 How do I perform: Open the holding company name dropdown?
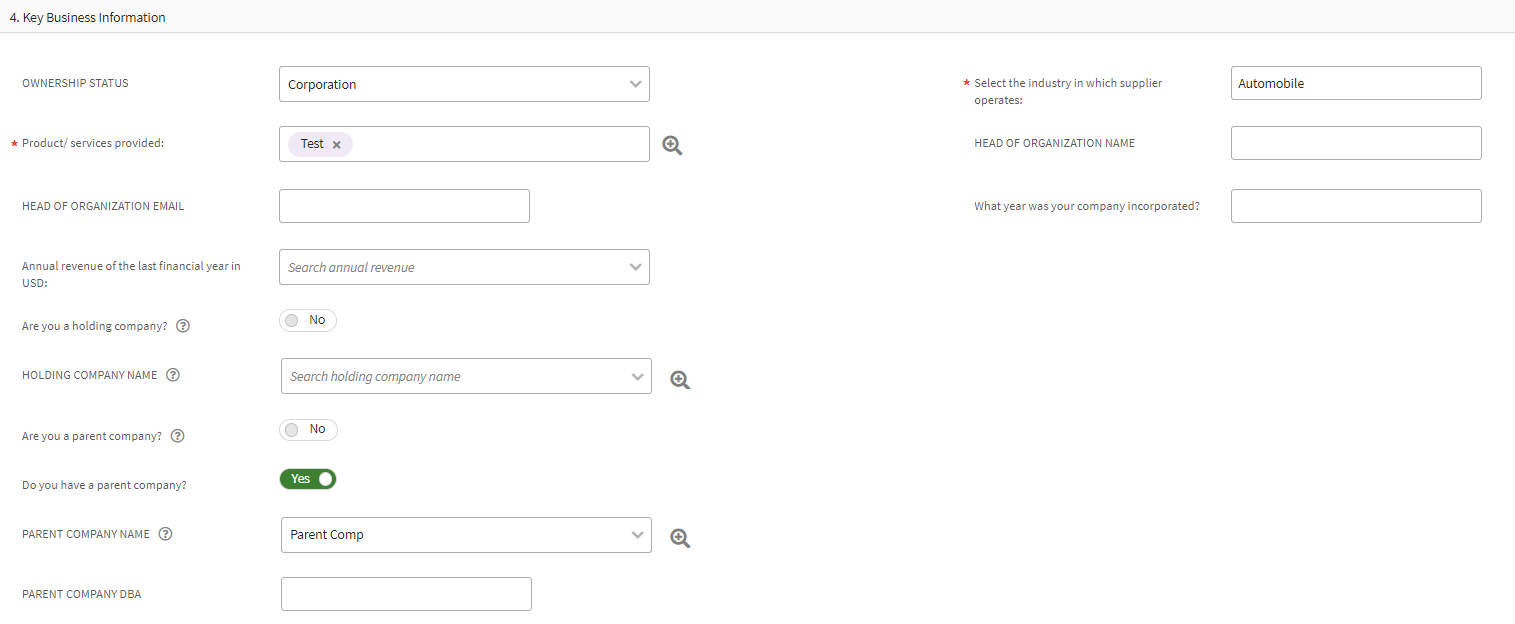(x=466, y=376)
